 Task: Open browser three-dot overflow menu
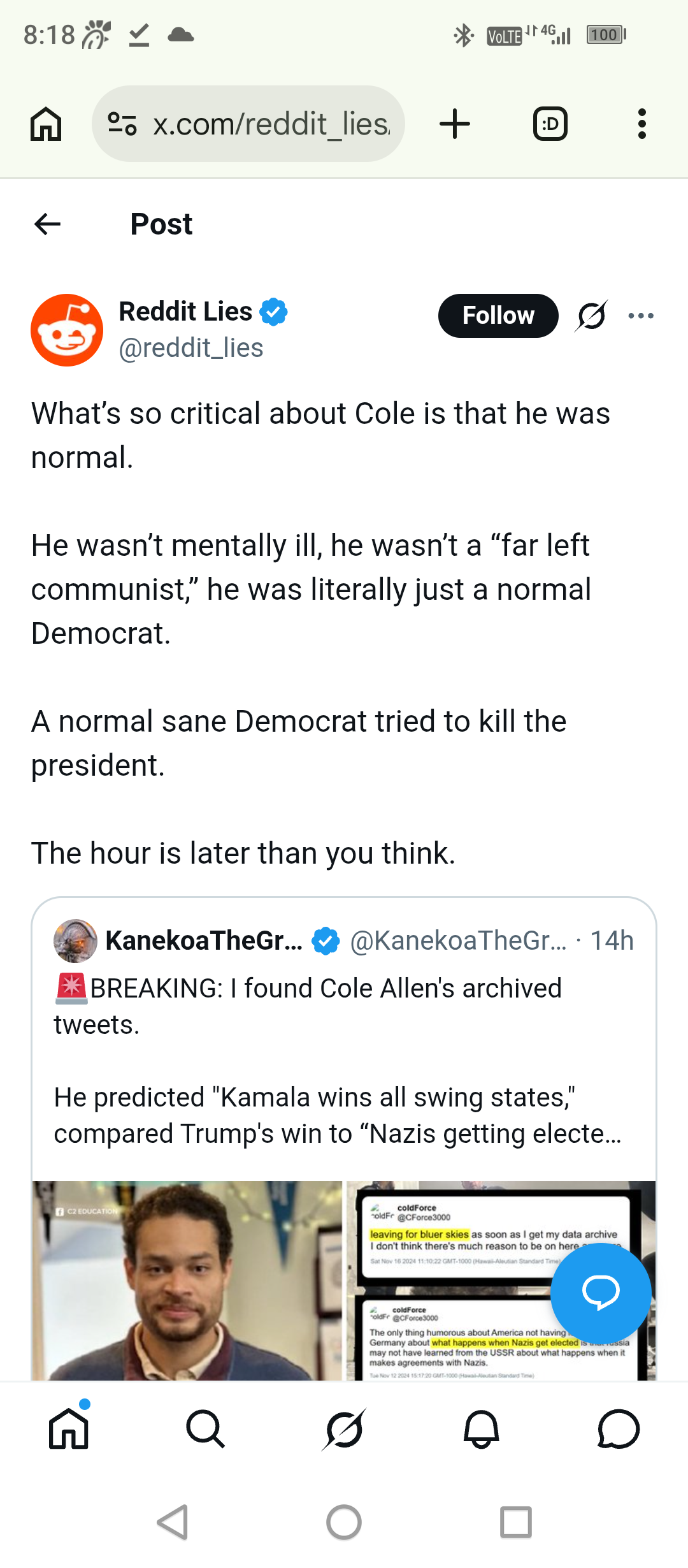coord(641,124)
